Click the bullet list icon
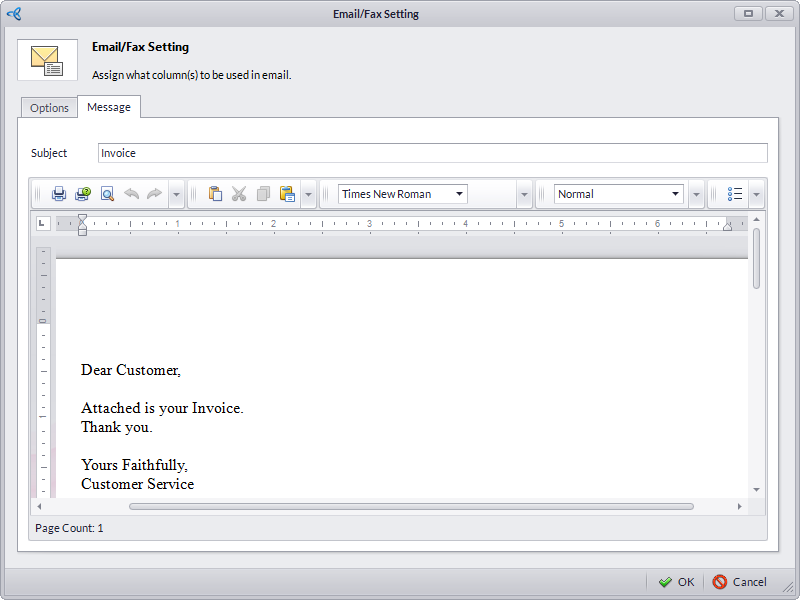Screen dimensions: 800x600 (735, 194)
